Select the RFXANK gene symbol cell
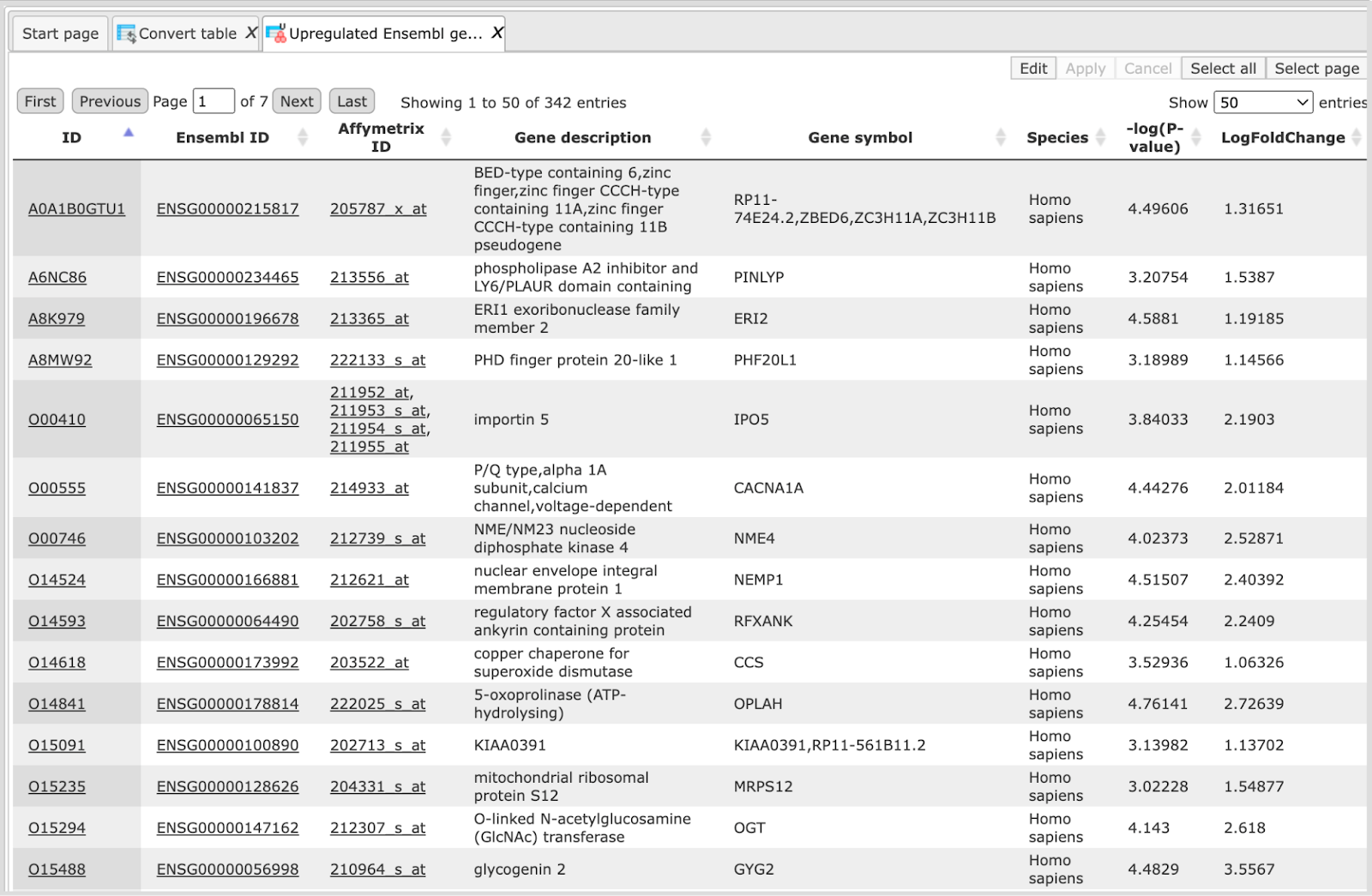Screen dimensions: 1372x896 (x=763, y=621)
